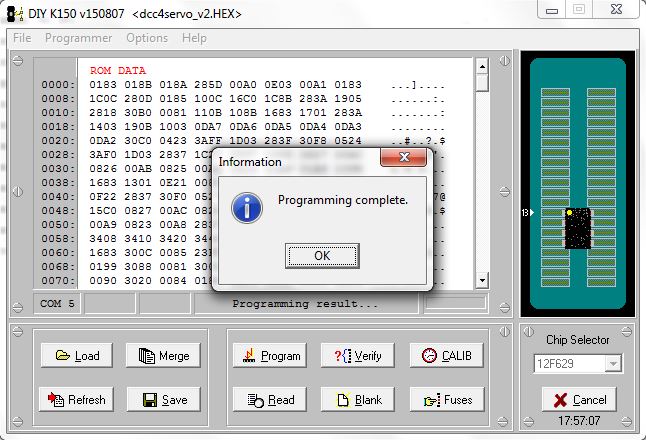Close the Information dialog with X
Image resolution: width=646 pixels, height=440 pixels.
(406, 159)
